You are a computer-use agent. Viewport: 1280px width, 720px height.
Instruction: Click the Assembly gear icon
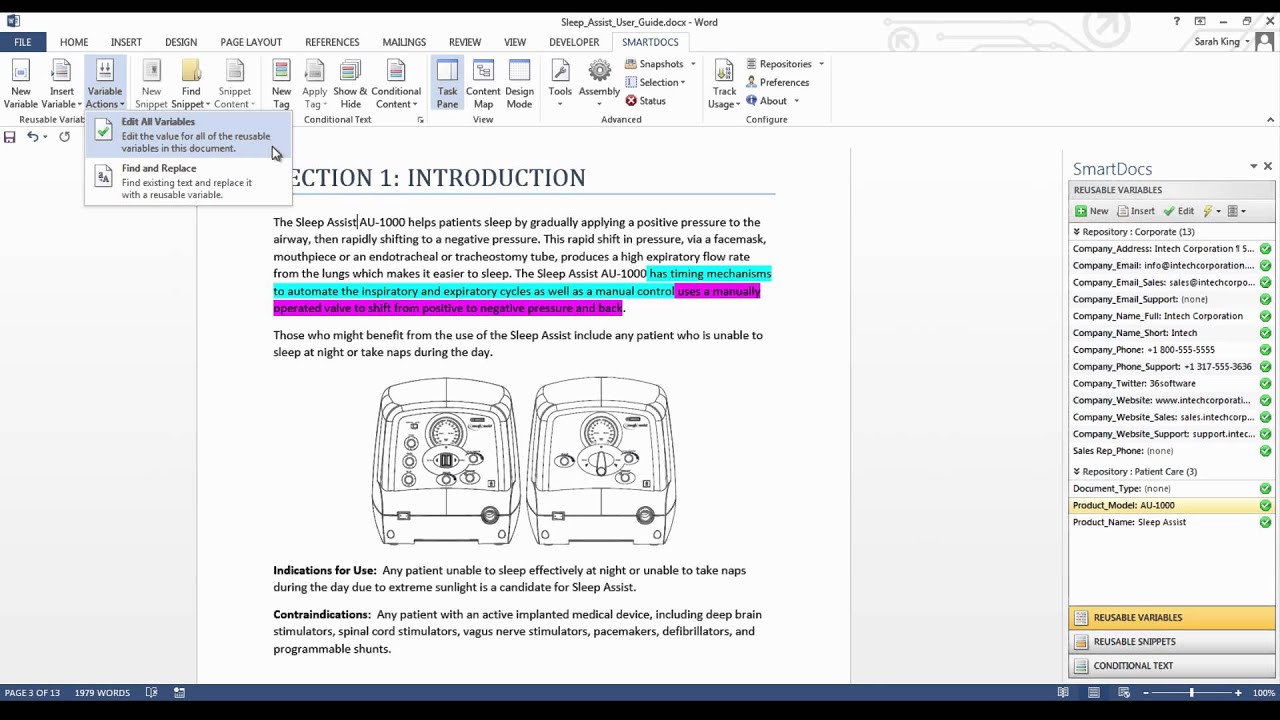tap(599, 71)
